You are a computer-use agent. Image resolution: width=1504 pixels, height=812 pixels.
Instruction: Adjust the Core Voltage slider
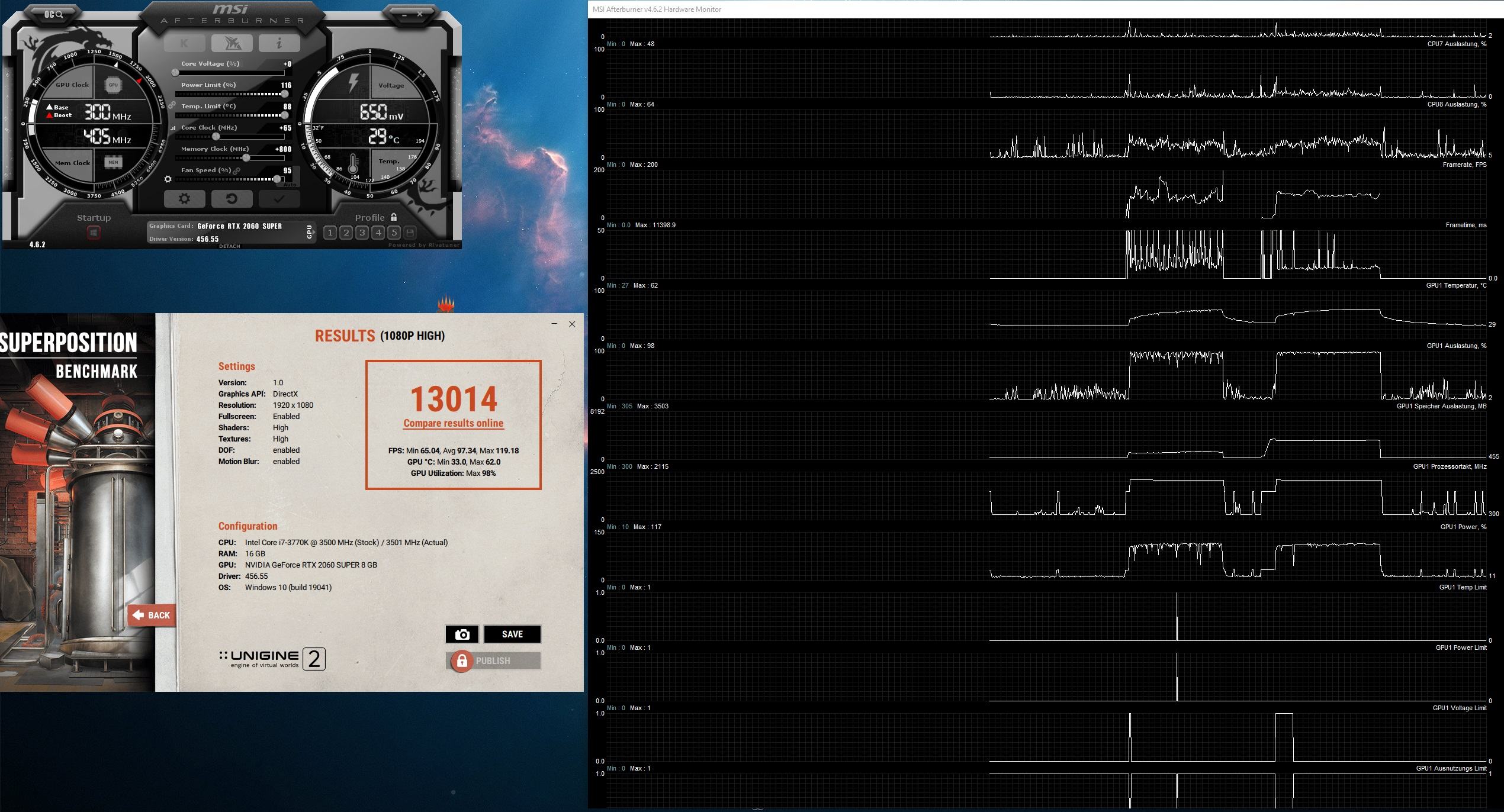(230, 73)
